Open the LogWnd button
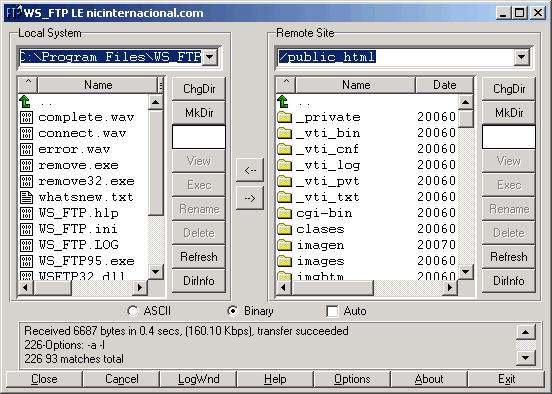The width and height of the screenshot is (552, 394). pyautogui.click(x=199, y=379)
